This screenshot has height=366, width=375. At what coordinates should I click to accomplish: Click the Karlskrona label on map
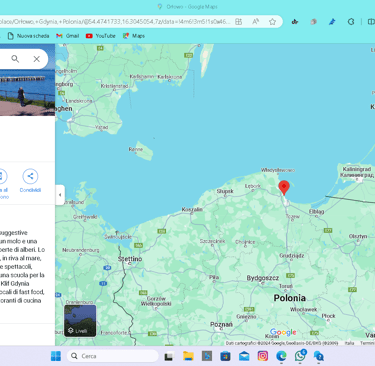coord(170,77)
